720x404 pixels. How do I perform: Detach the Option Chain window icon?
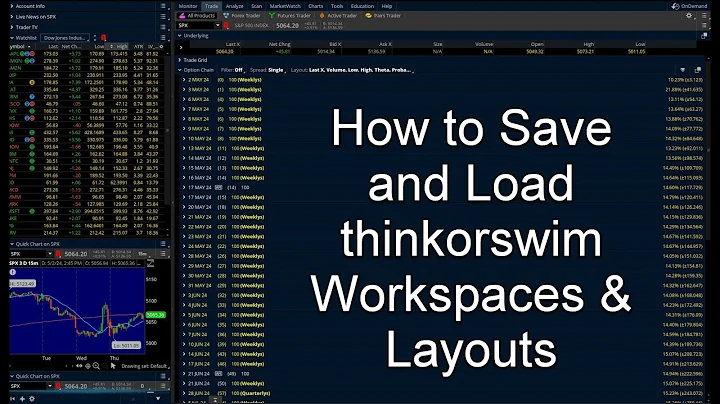click(698, 70)
